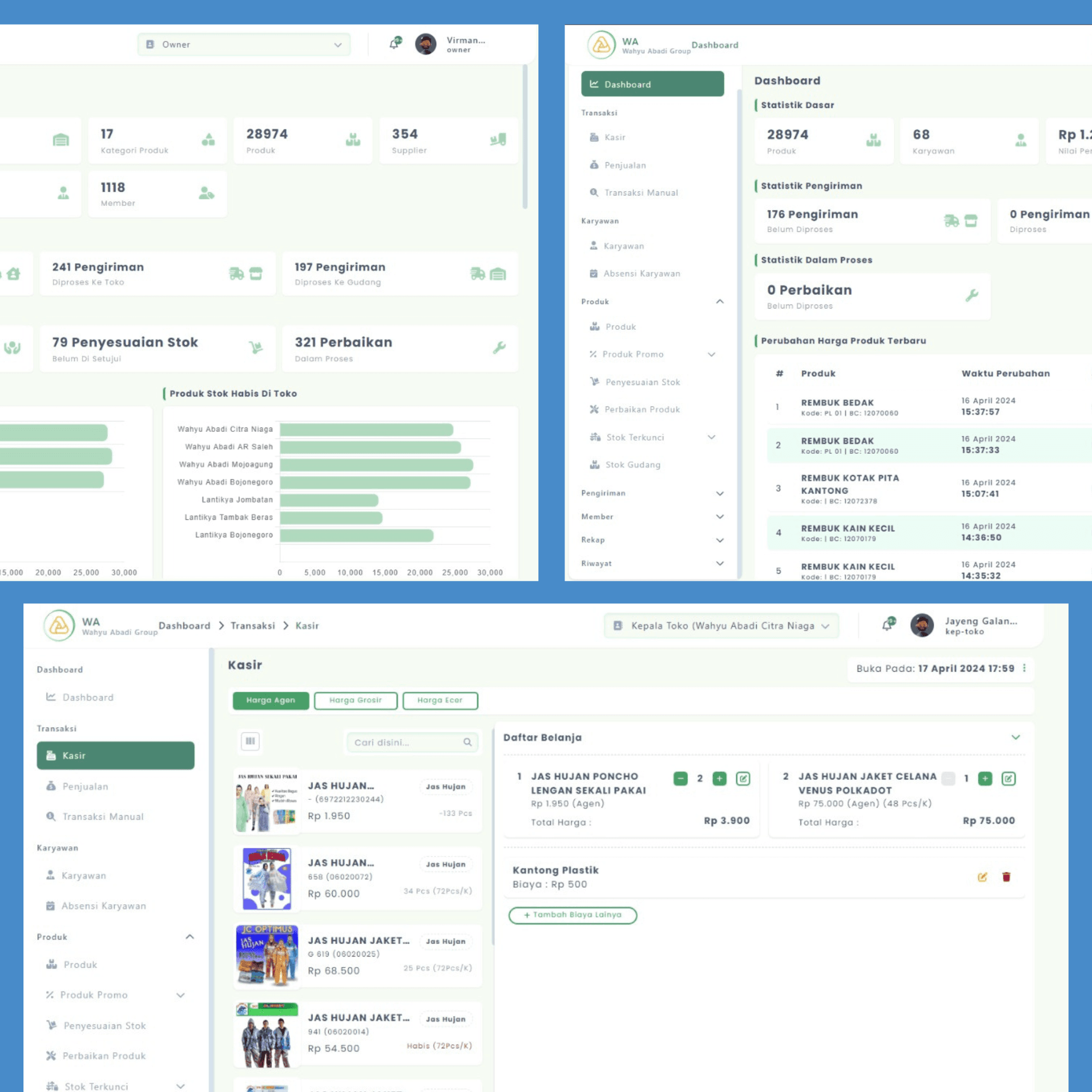Collapse the Produk section in the top-right sidebar
1092x1092 pixels.
point(720,301)
